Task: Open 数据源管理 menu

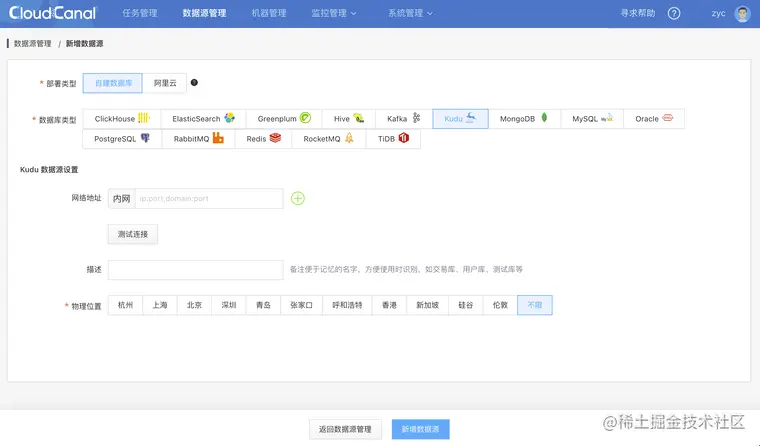Action: [204, 13]
